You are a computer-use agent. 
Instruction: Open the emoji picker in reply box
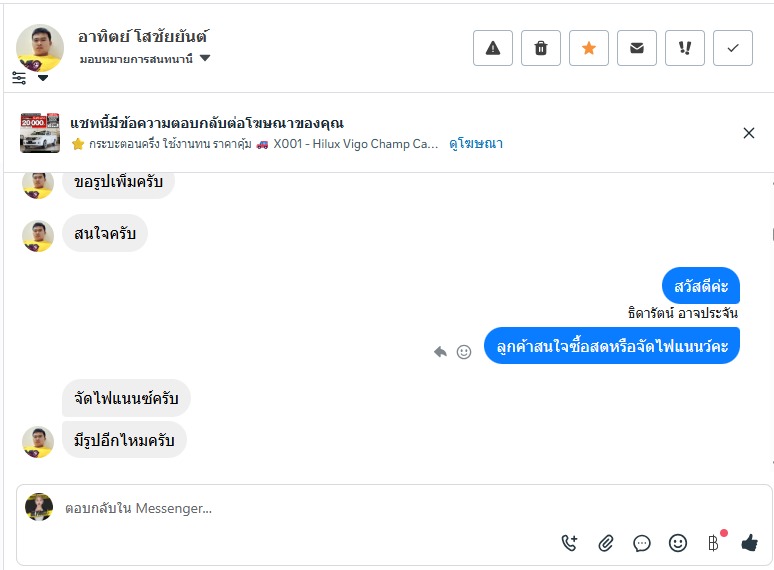[678, 543]
